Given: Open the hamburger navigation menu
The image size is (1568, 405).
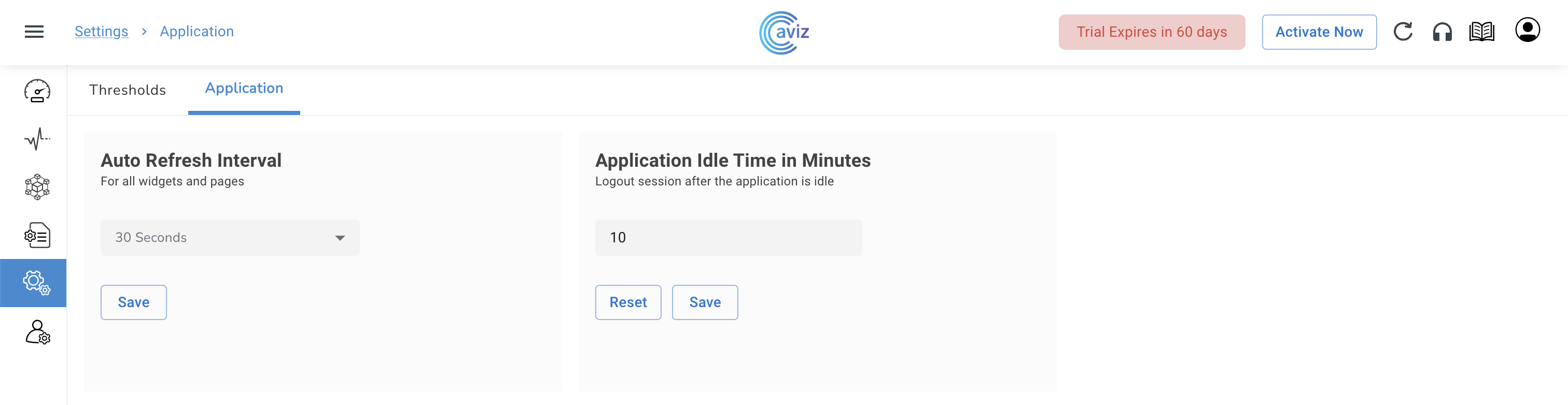Looking at the screenshot, I should 34,32.
